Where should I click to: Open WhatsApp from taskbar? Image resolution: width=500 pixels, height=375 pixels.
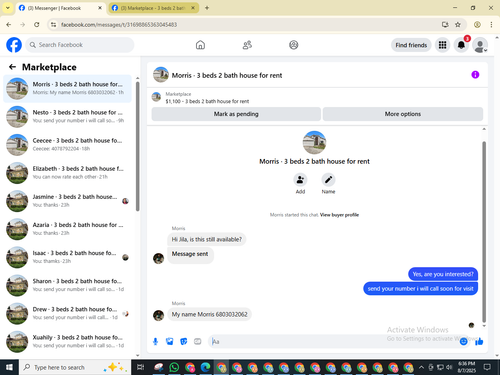click(174, 367)
